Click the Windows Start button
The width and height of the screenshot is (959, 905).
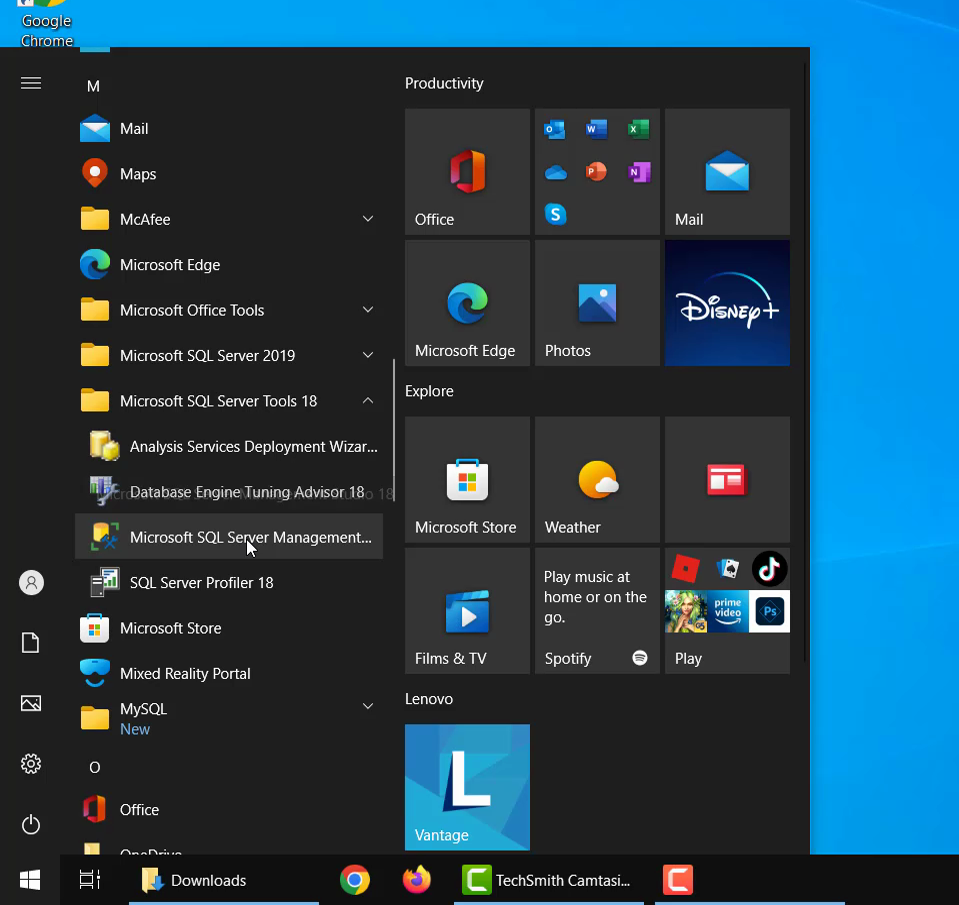point(30,880)
